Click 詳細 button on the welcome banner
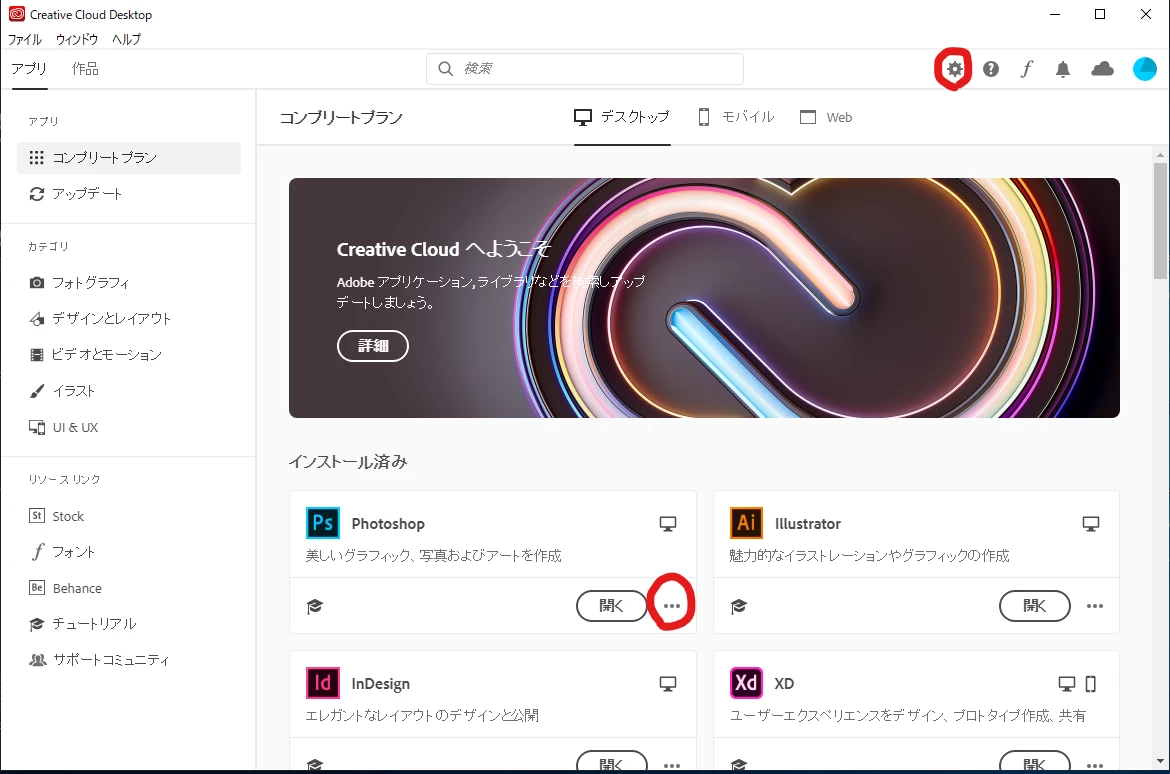The height and width of the screenshot is (774, 1170). [x=373, y=346]
